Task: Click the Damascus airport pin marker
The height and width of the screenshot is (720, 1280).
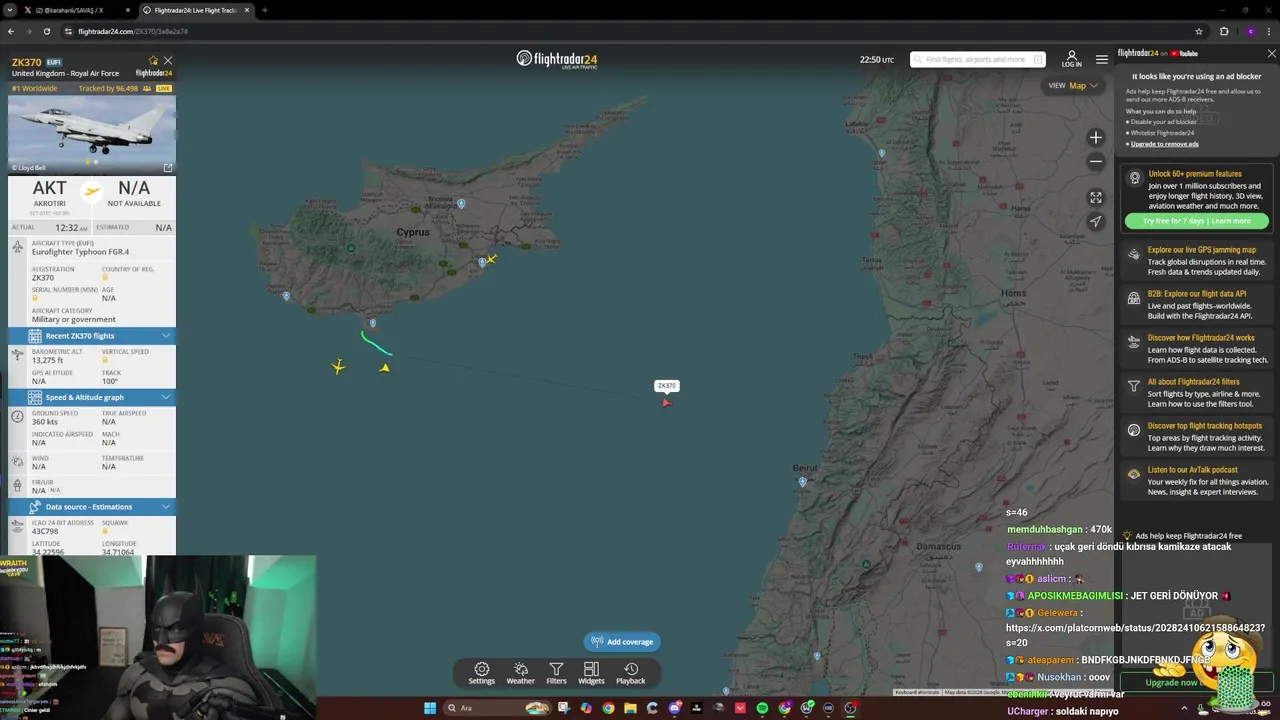Action: click(x=979, y=567)
